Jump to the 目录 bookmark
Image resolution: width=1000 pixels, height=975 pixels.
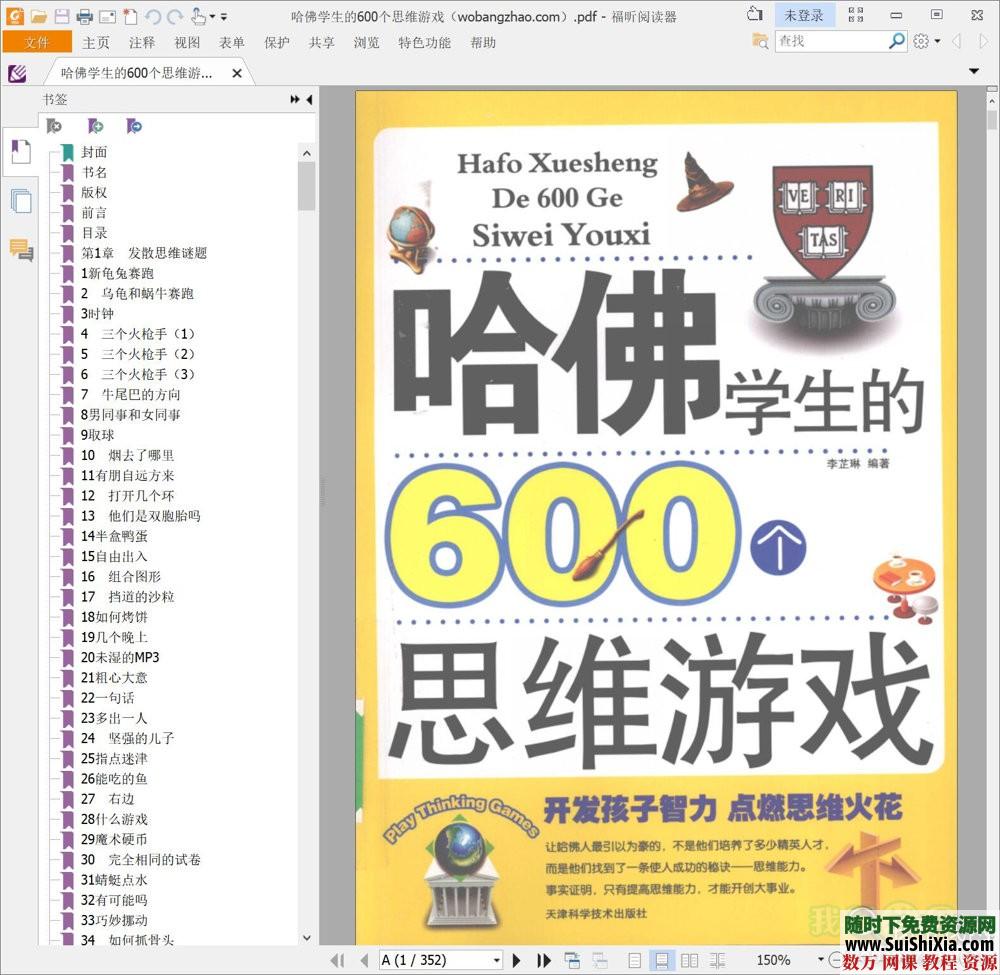coord(94,233)
